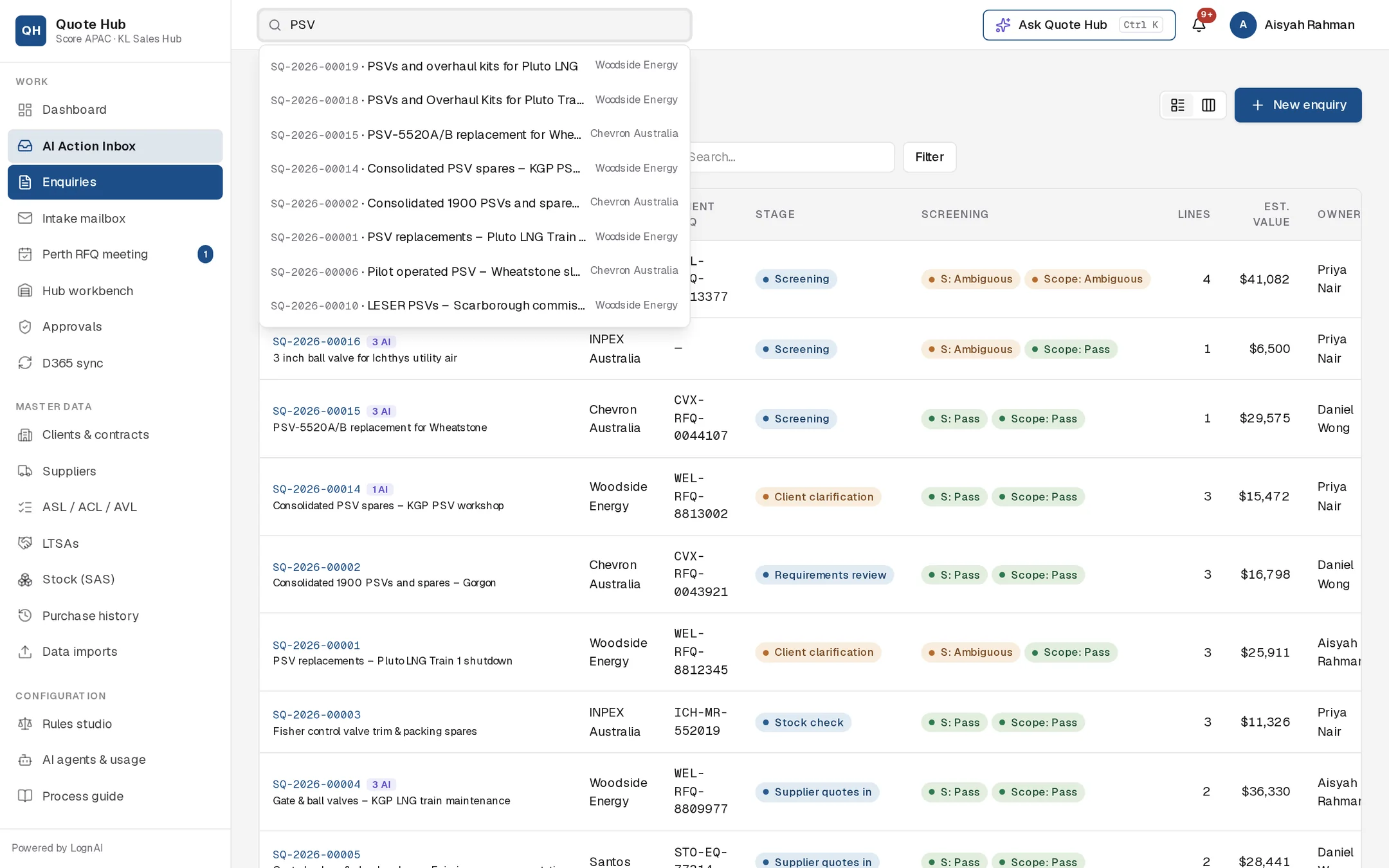Click the Ask Quote Hub button
This screenshot has width=1389, height=868.
tap(1079, 25)
